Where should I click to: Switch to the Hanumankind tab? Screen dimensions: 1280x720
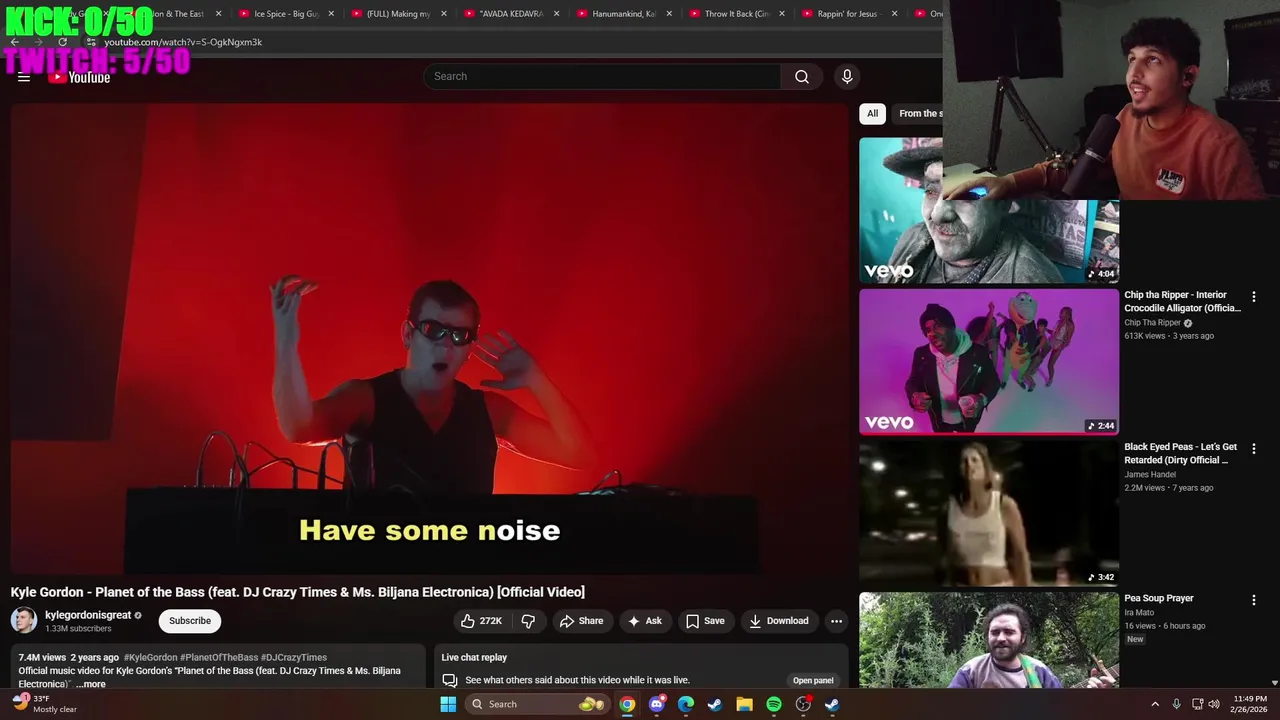click(624, 14)
